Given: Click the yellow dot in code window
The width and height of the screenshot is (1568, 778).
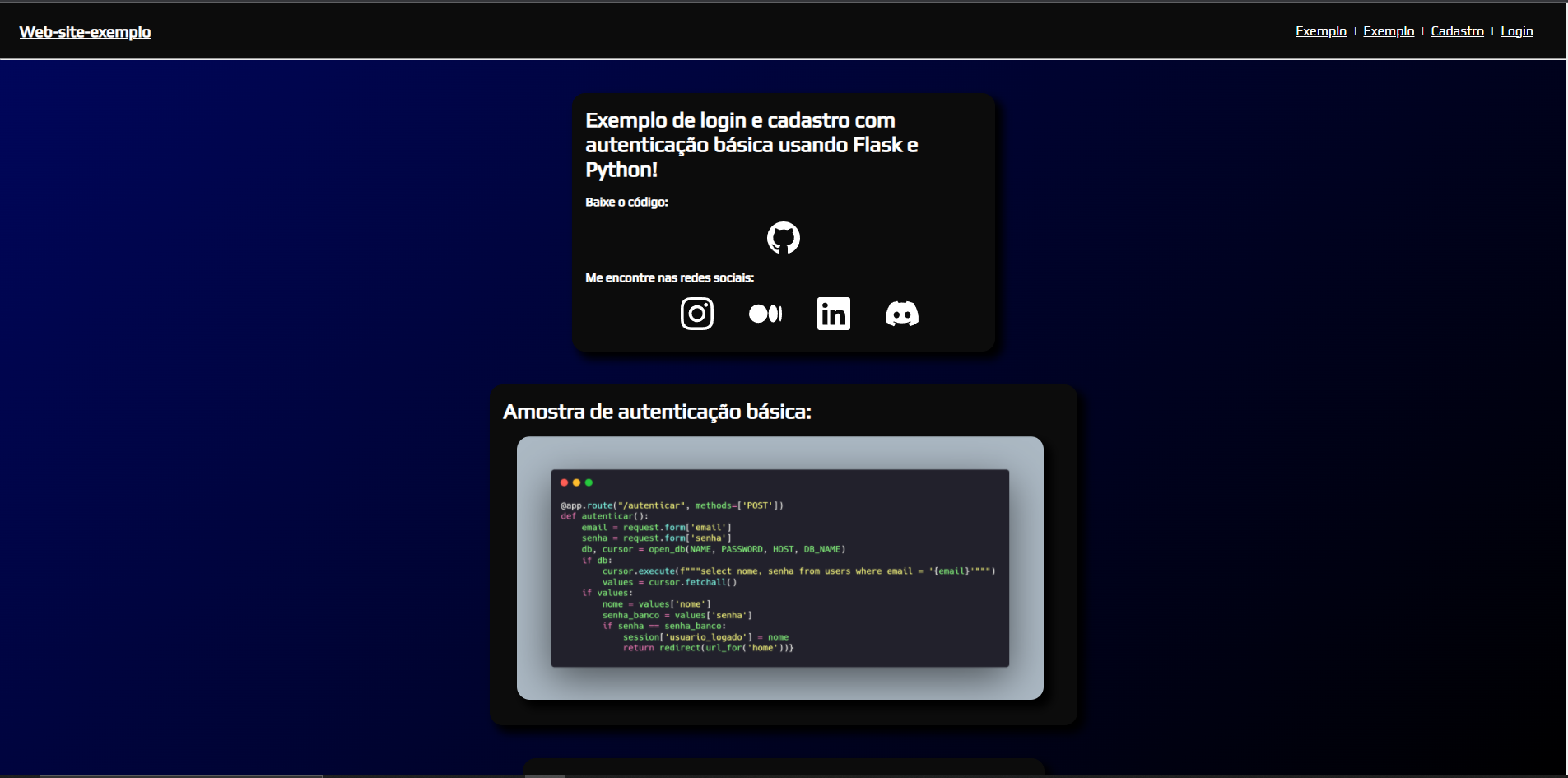Looking at the screenshot, I should 576,482.
